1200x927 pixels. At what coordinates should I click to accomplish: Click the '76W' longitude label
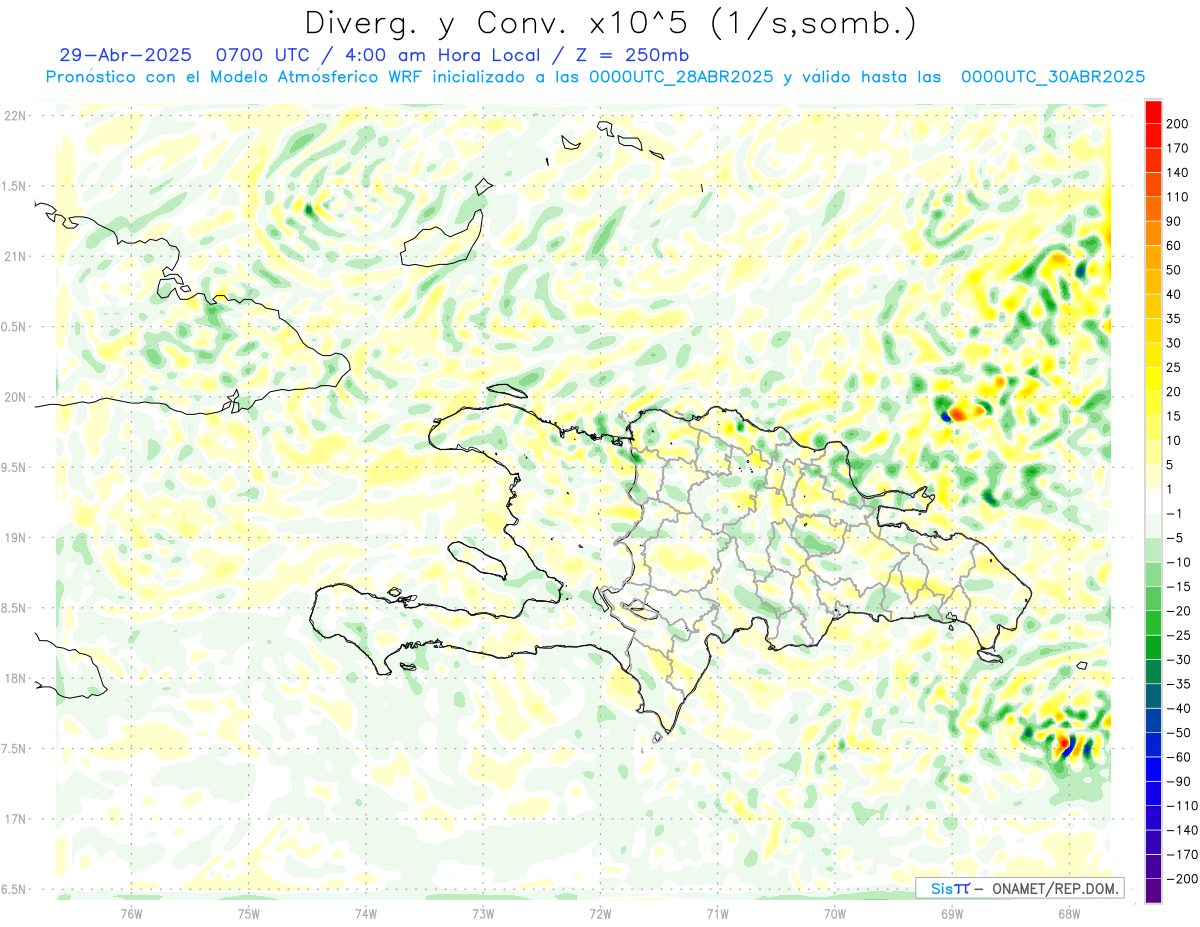(x=131, y=913)
